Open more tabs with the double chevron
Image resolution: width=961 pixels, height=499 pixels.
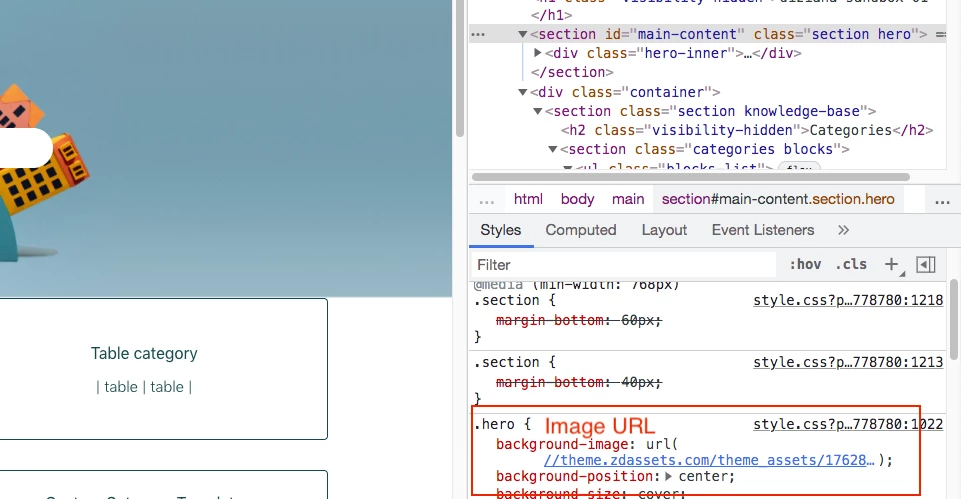[x=843, y=230]
